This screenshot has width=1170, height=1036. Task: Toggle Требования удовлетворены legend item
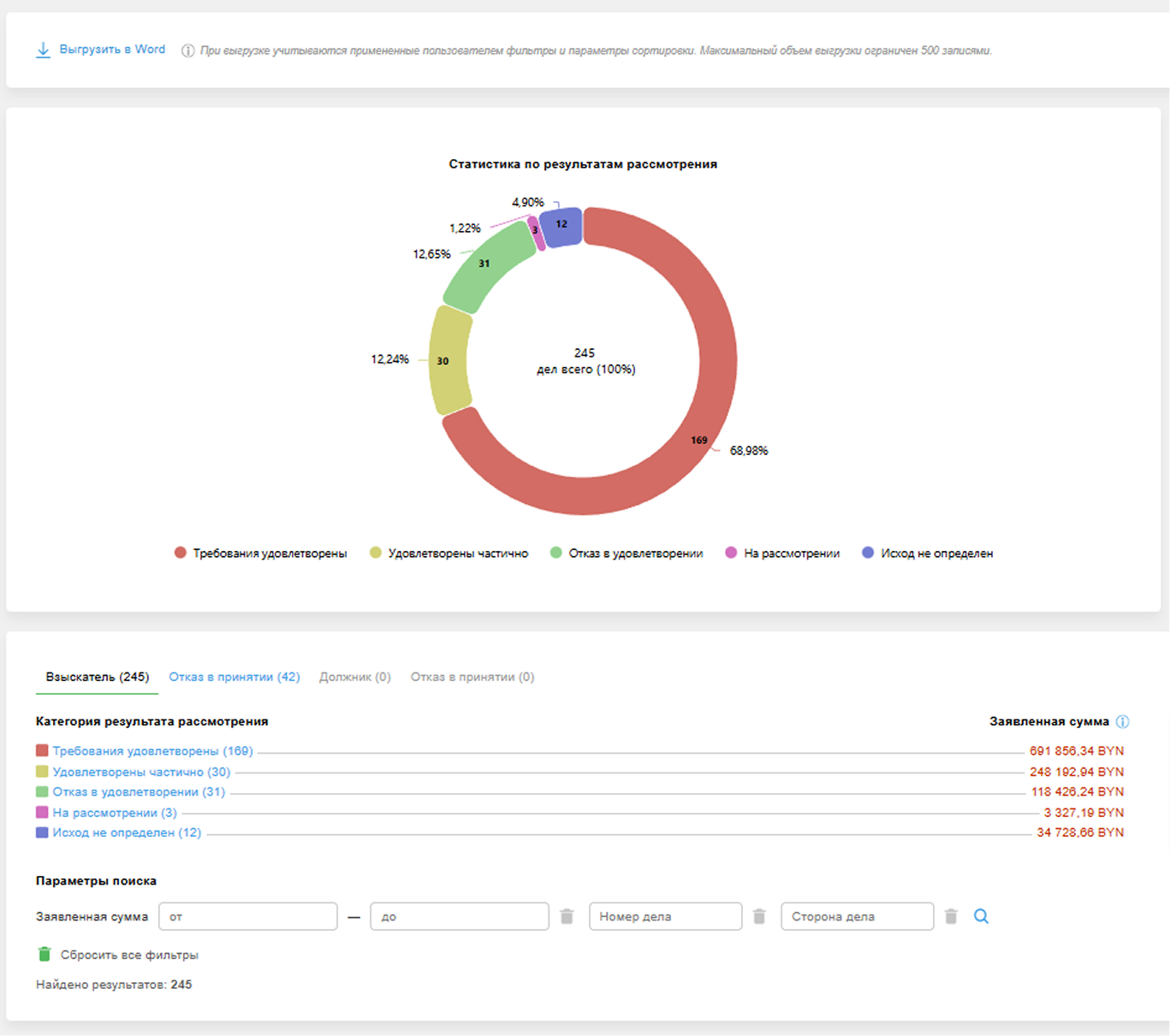click(x=260, y=554)
